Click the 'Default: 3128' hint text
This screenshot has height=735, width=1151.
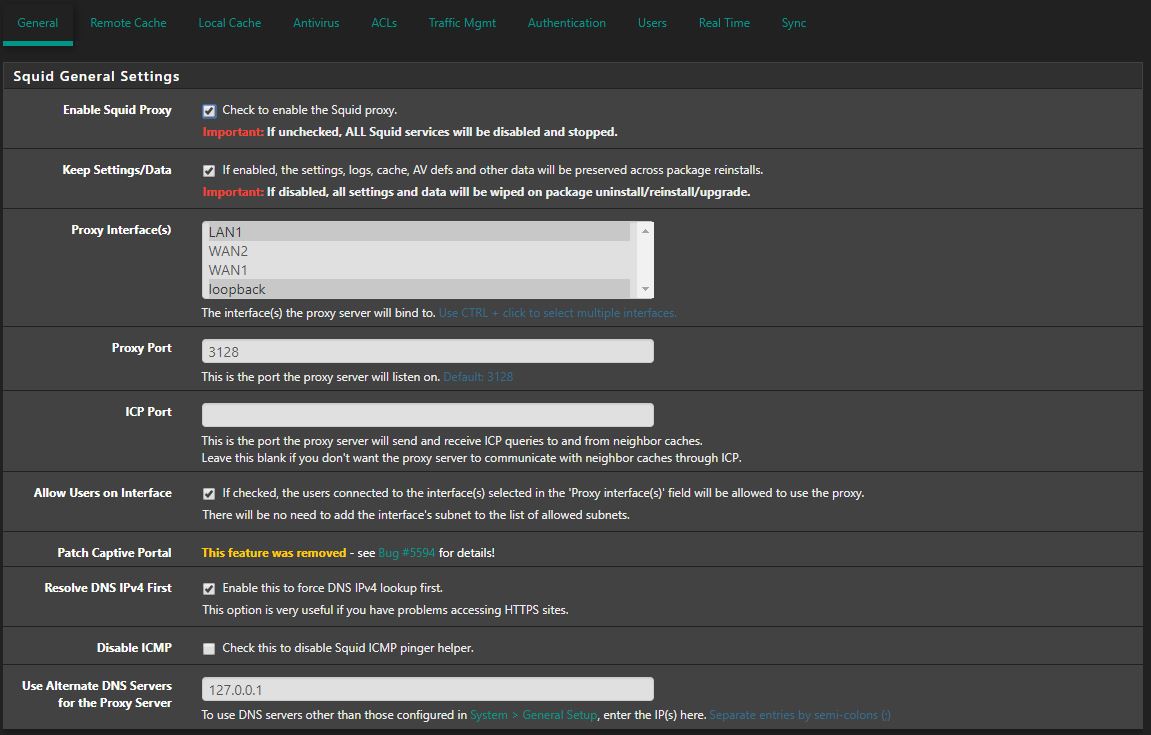click(478, 377)
